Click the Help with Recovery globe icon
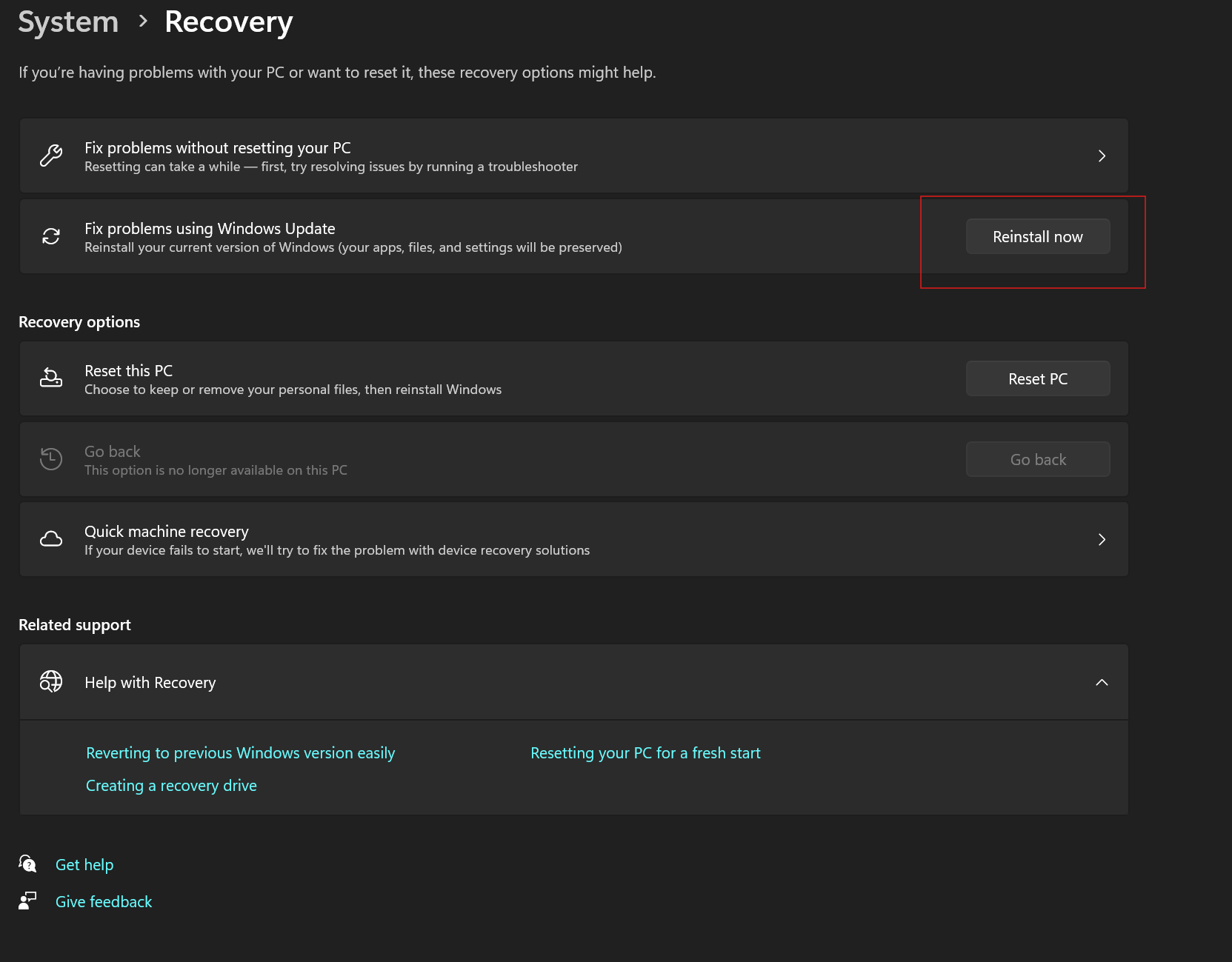 coord(51,681)
